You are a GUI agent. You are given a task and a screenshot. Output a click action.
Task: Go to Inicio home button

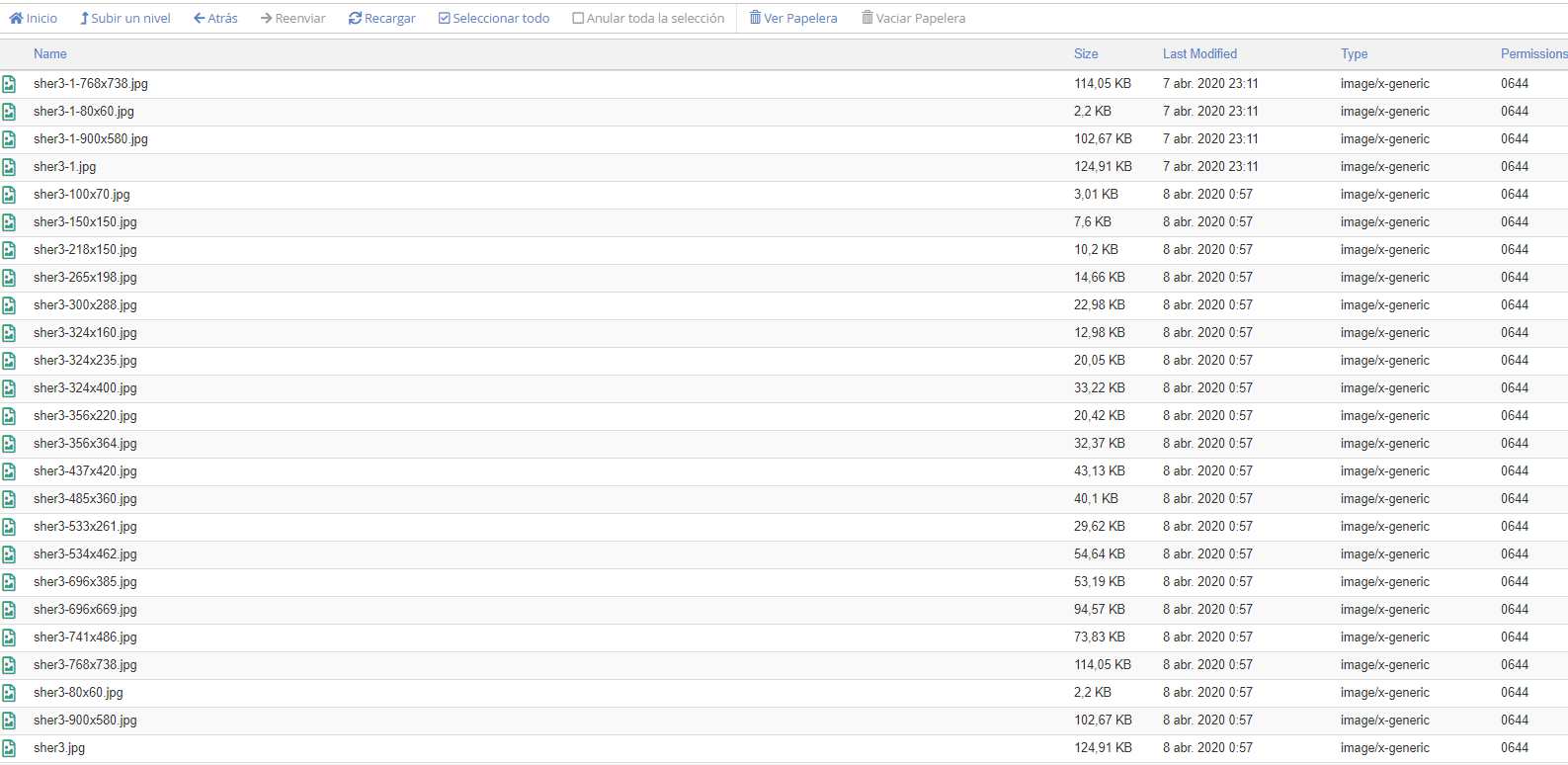[x=34, y=18]
